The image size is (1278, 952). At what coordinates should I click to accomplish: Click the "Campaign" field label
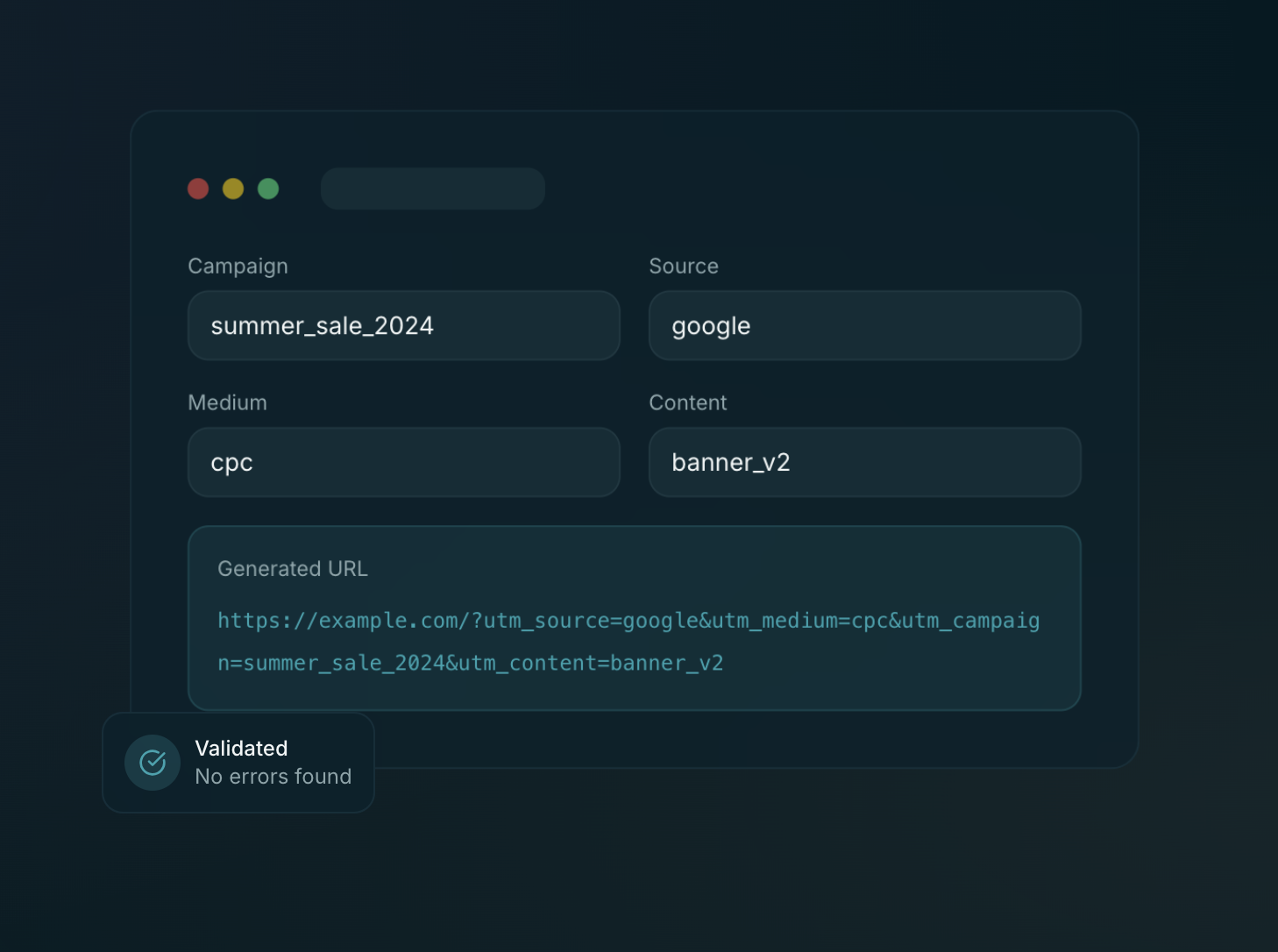(238, 266)
